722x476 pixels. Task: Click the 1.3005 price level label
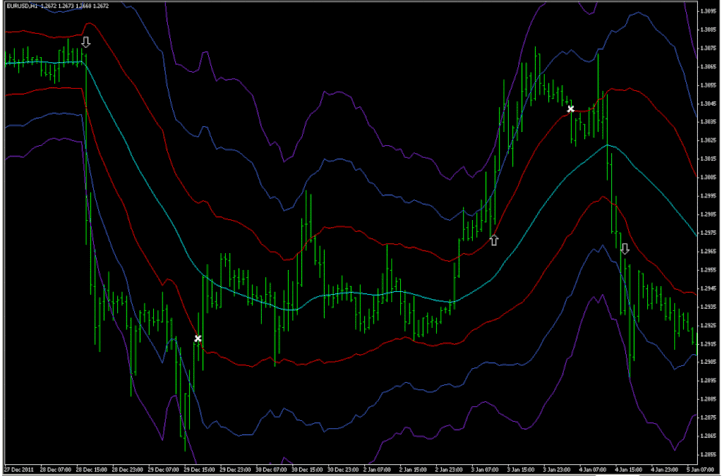(709, 177)
